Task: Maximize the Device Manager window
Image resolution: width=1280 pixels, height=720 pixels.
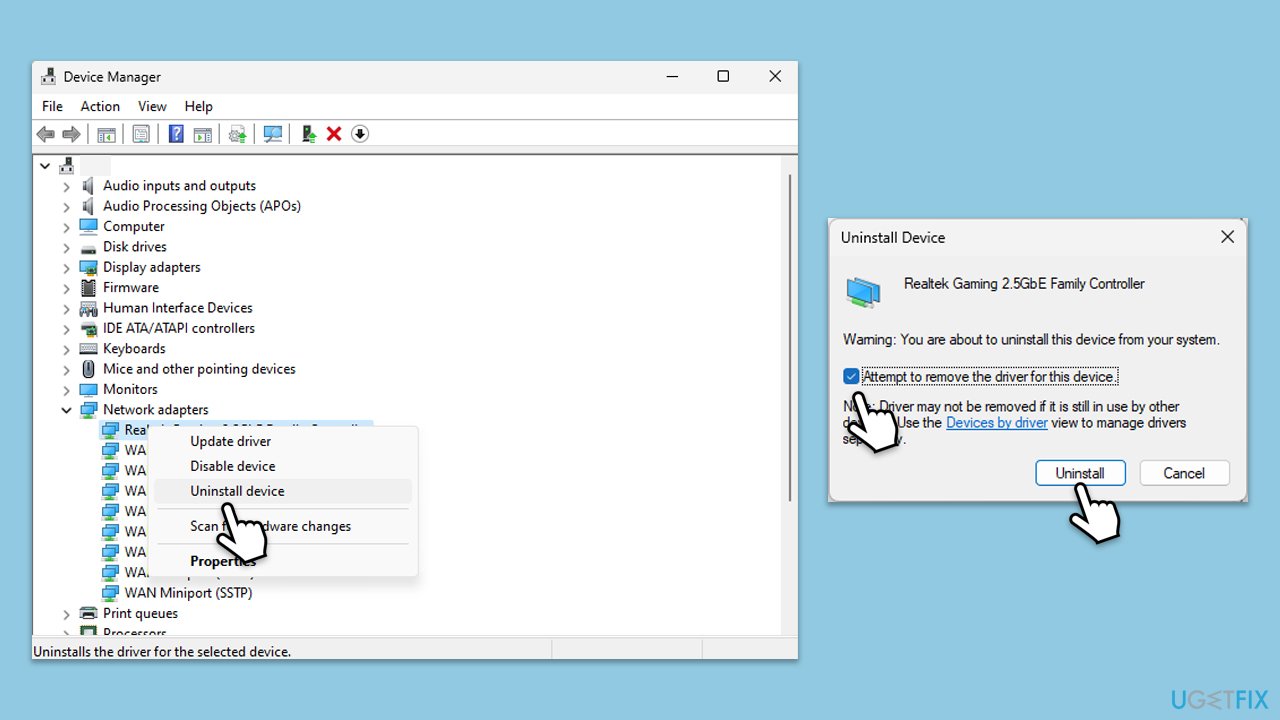Action: 723,76
